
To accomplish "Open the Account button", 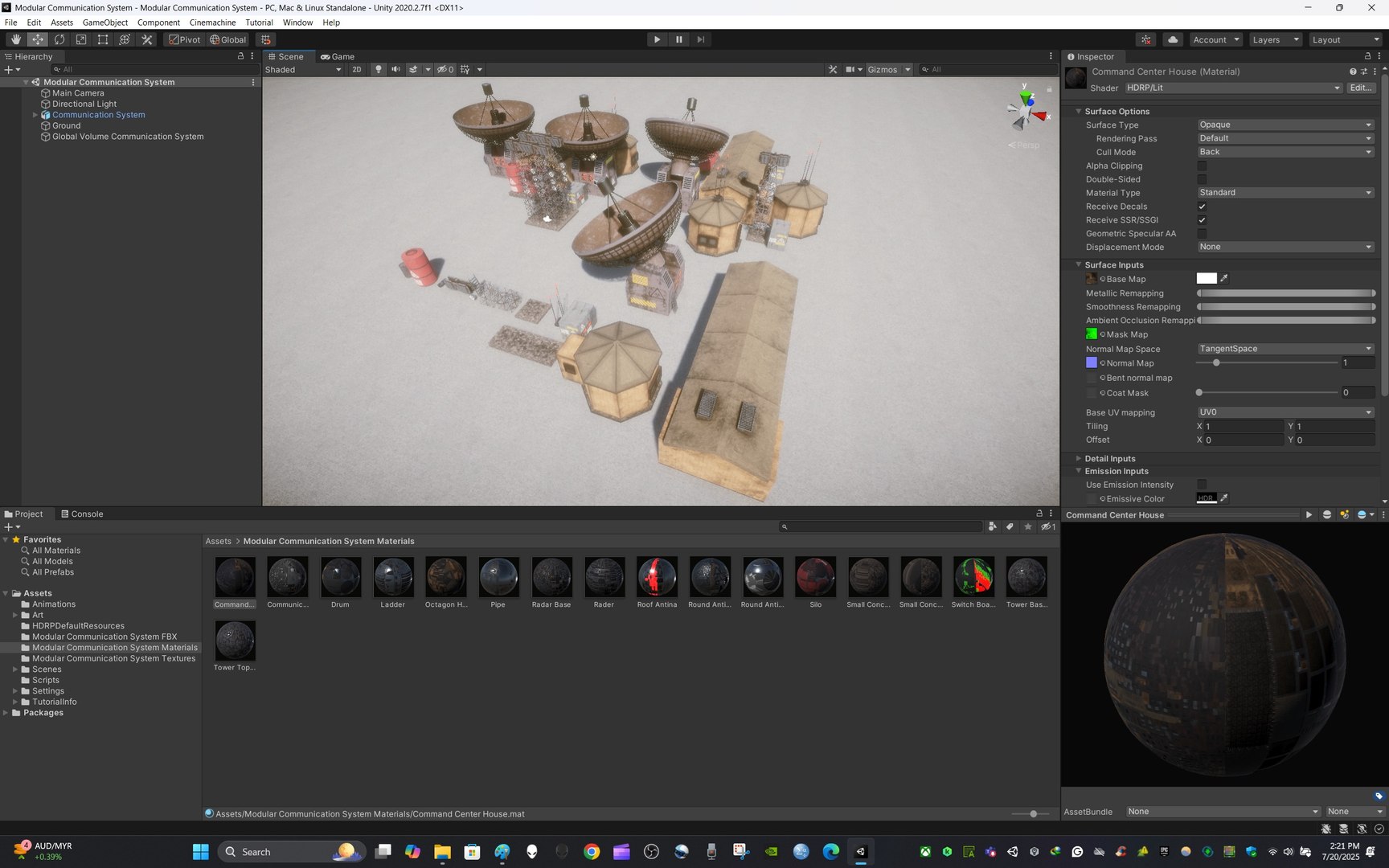I will click(1215, 39).
